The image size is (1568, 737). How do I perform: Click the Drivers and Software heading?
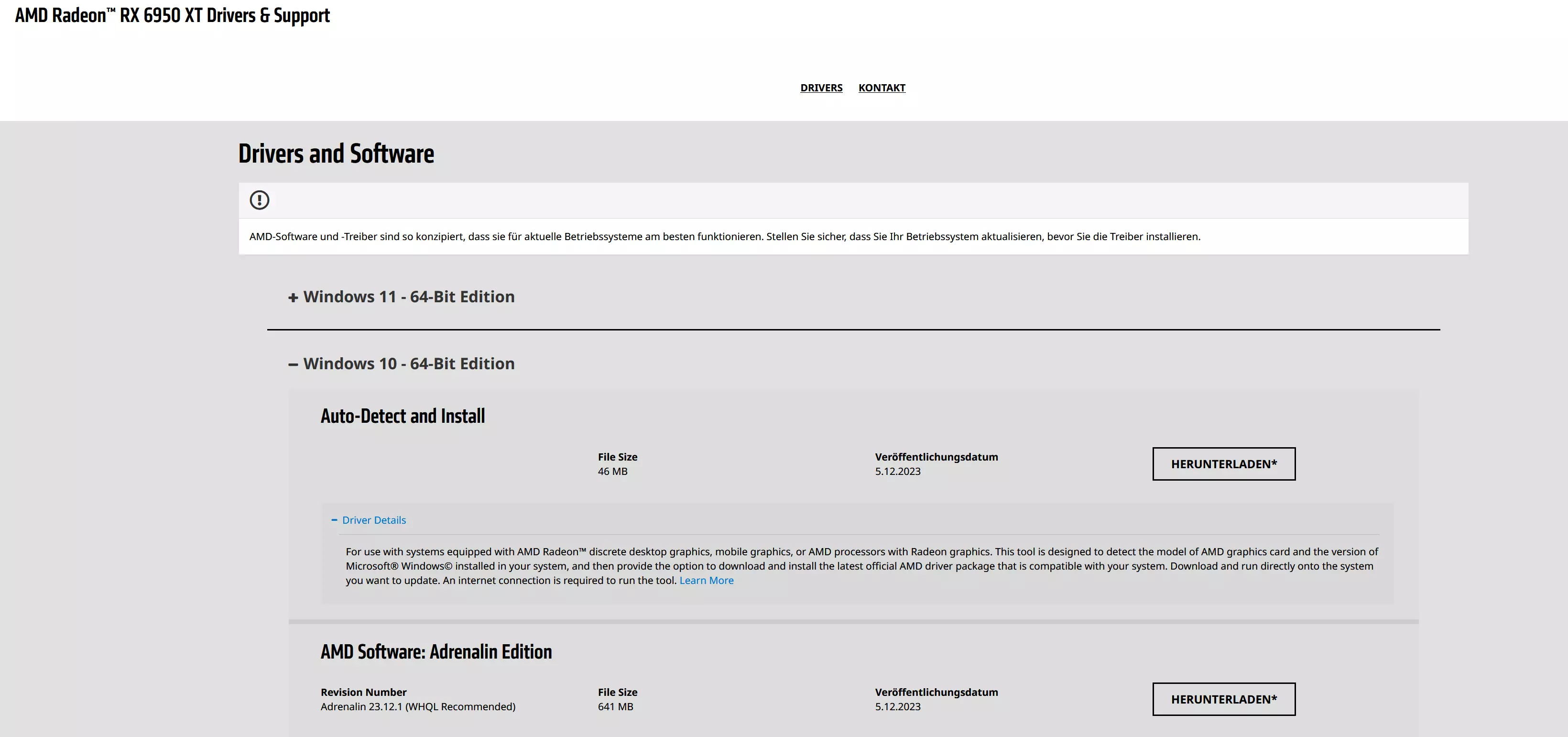pos(336,154)
